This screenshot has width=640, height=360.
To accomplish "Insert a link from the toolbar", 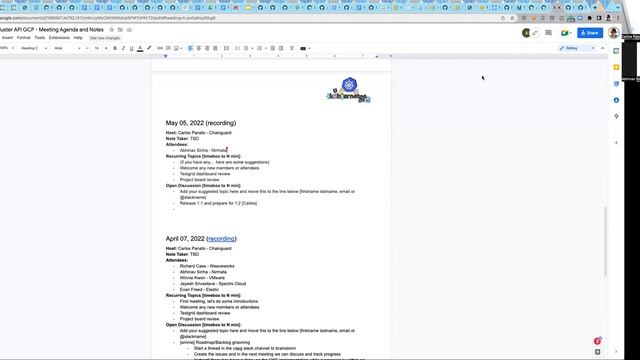I will click(x=160, y=48).
